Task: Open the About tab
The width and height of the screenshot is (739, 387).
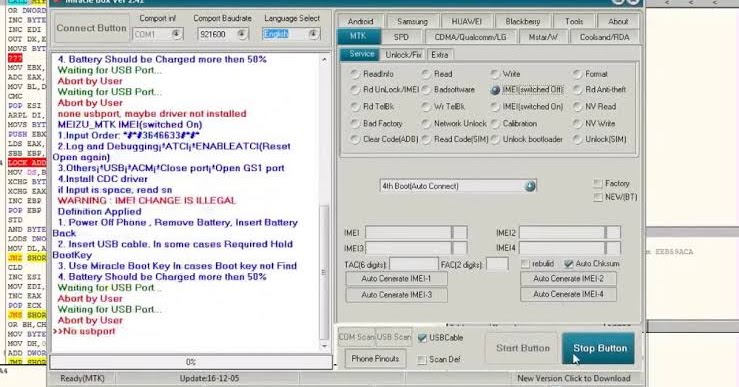Action: (x=617, y=22)
